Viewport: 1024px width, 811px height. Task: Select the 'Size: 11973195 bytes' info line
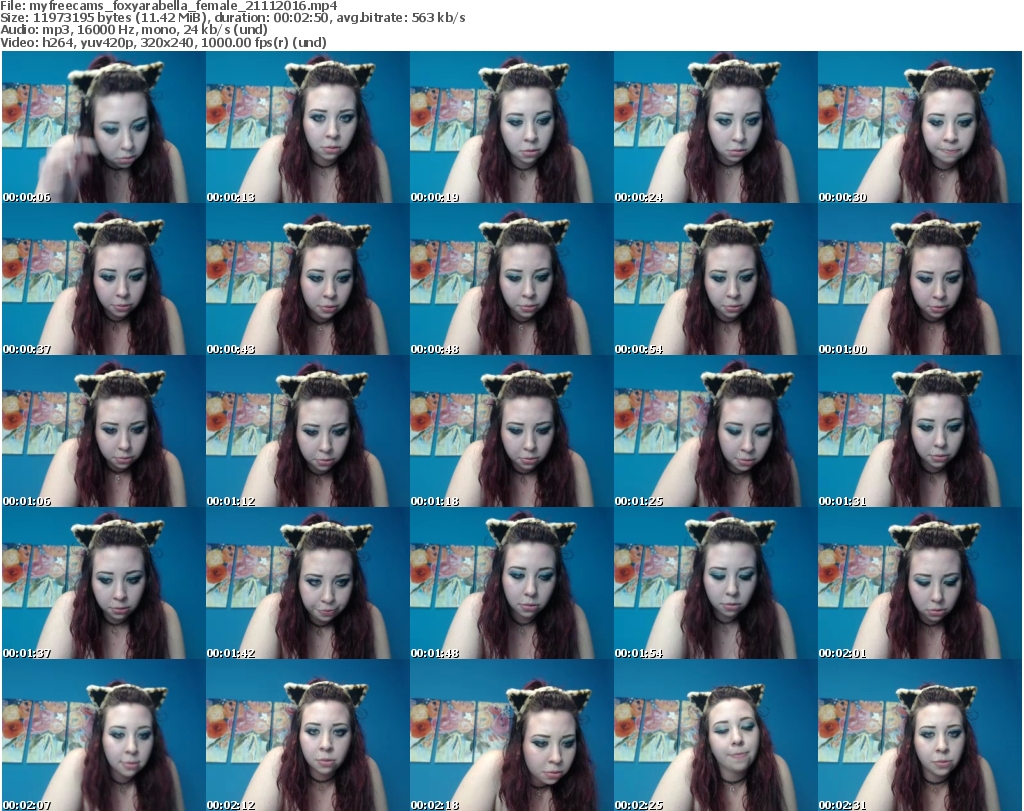click(232, 18)
